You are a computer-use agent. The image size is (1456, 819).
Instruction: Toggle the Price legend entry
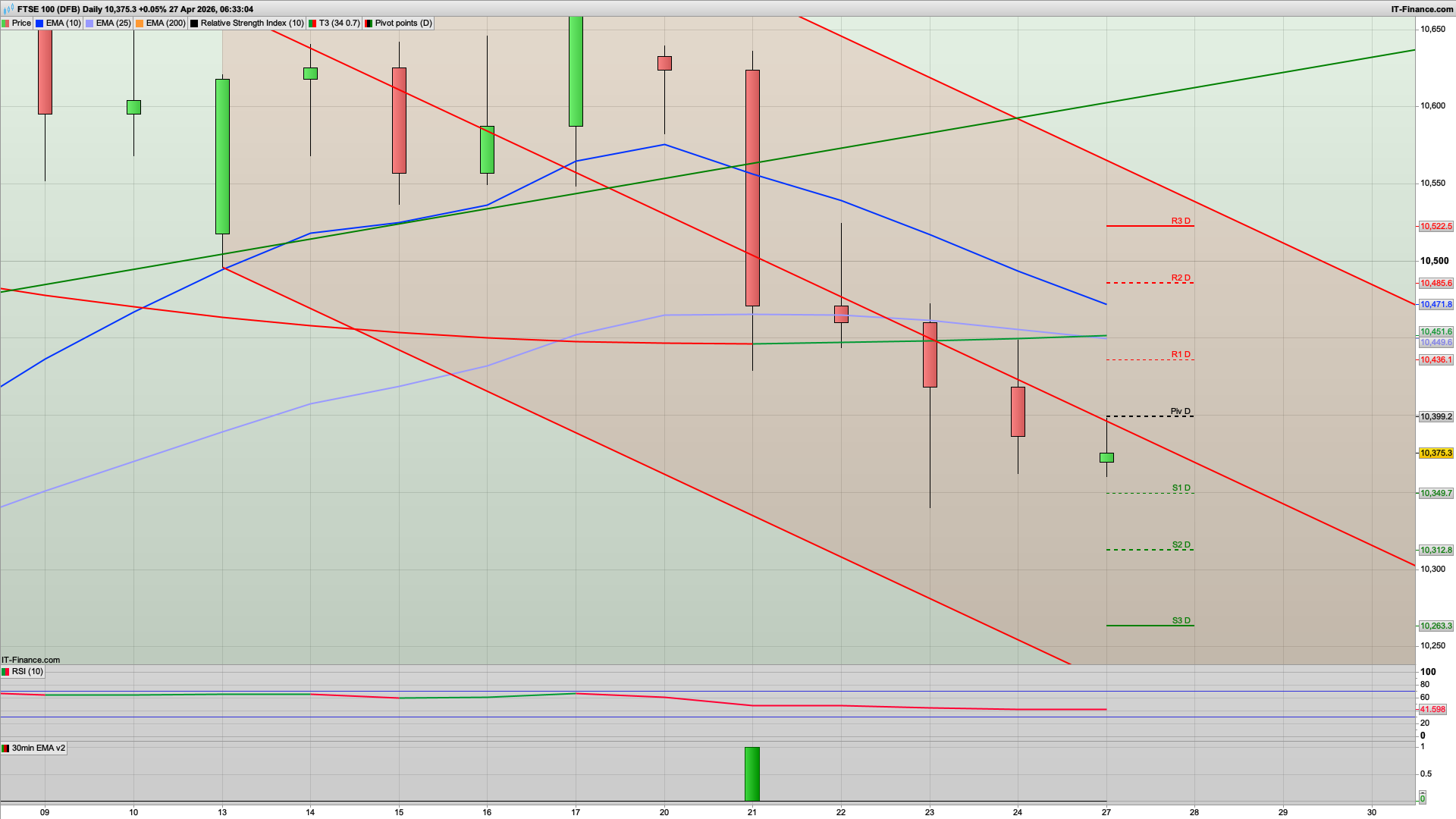[21, 23]
